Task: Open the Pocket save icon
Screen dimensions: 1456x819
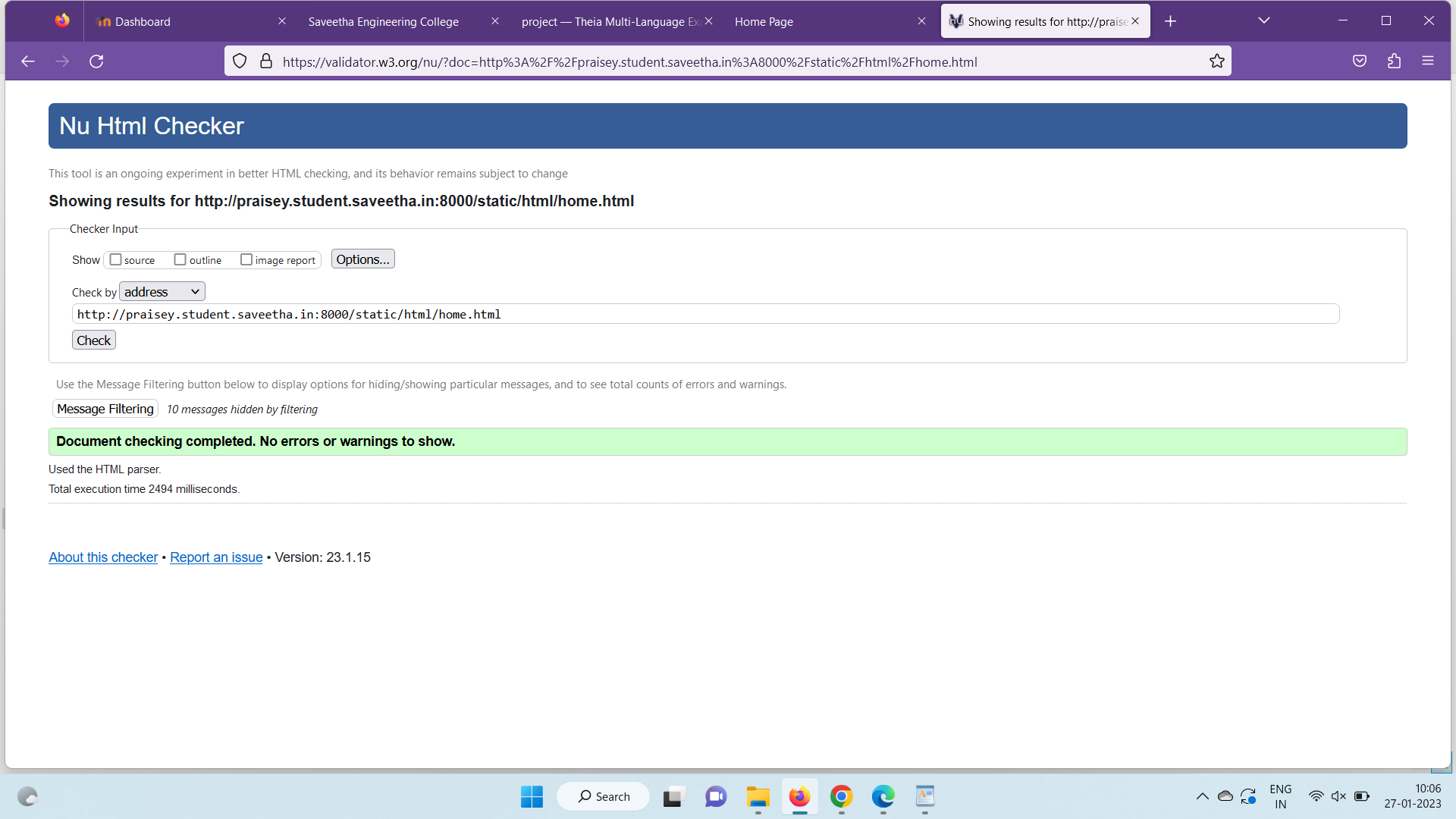Action: (x=1360, y=61)
